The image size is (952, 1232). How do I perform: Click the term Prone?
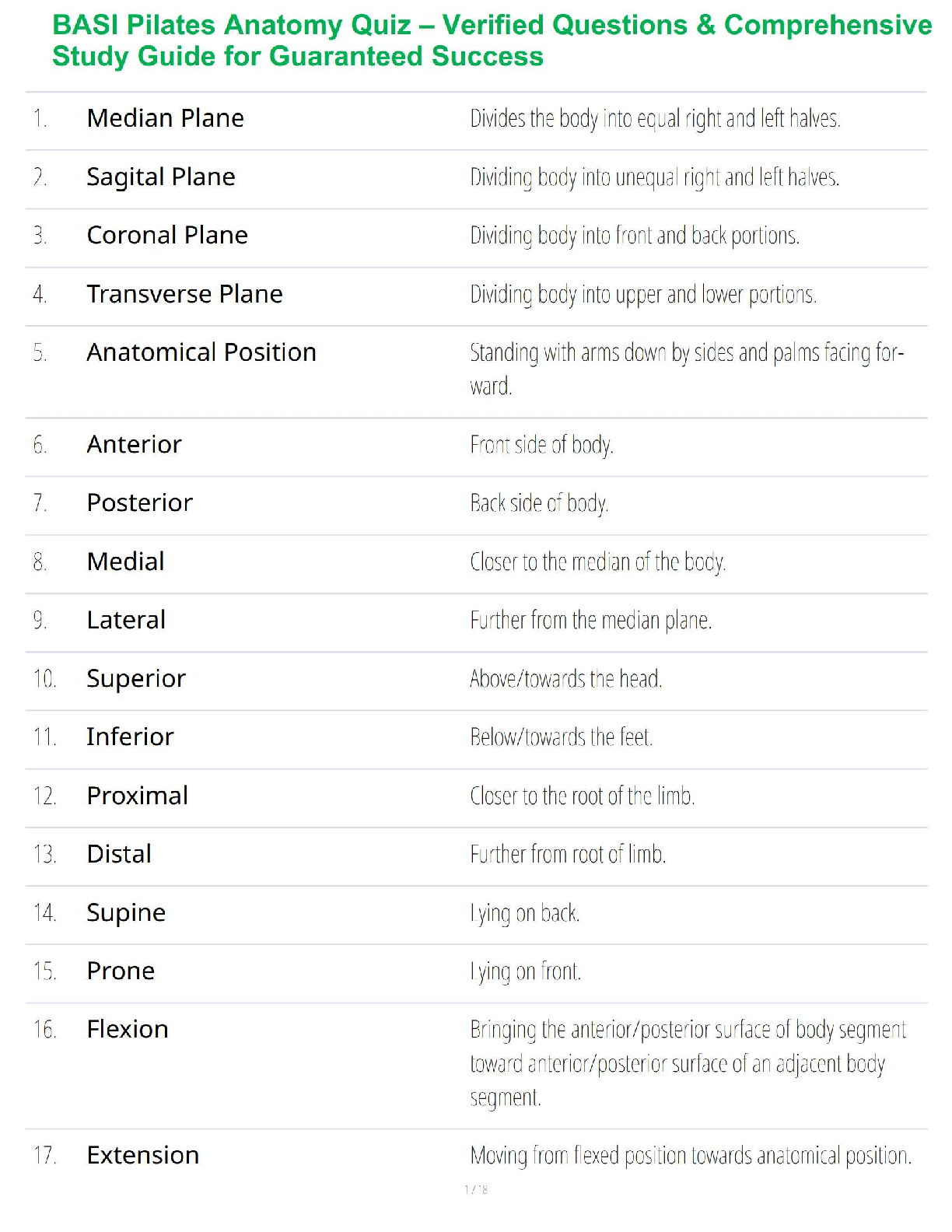[121, 971]
